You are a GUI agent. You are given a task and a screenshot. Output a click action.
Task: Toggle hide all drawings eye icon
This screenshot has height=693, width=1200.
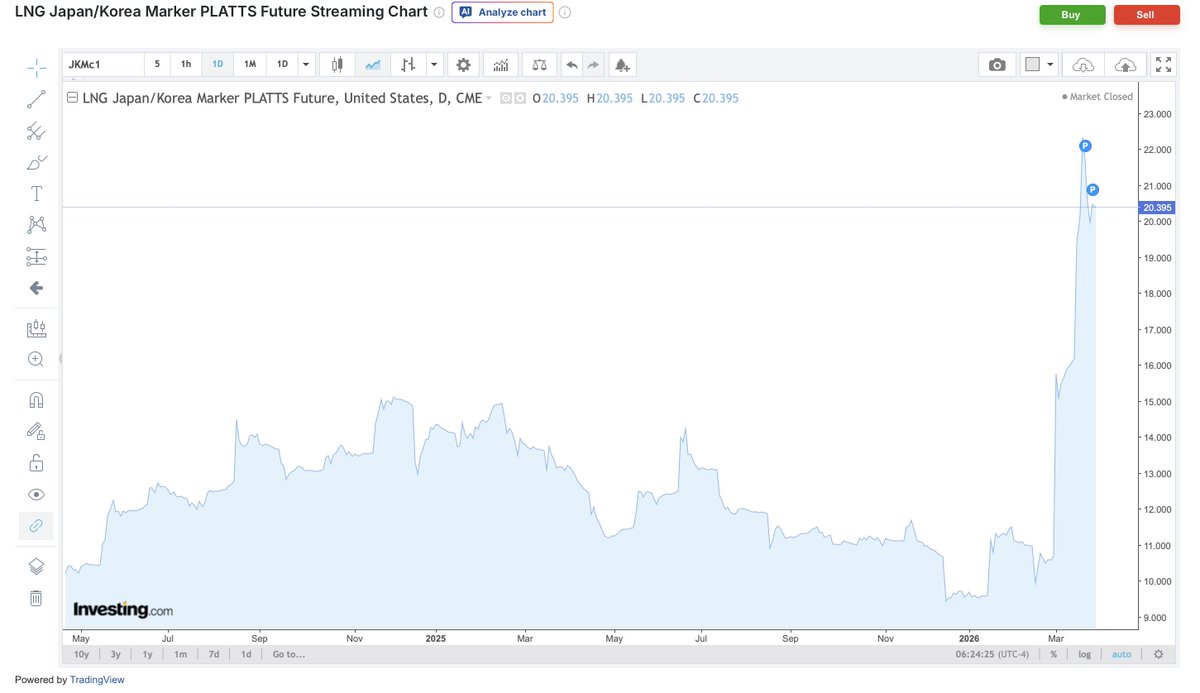click(x=36, y=494)
